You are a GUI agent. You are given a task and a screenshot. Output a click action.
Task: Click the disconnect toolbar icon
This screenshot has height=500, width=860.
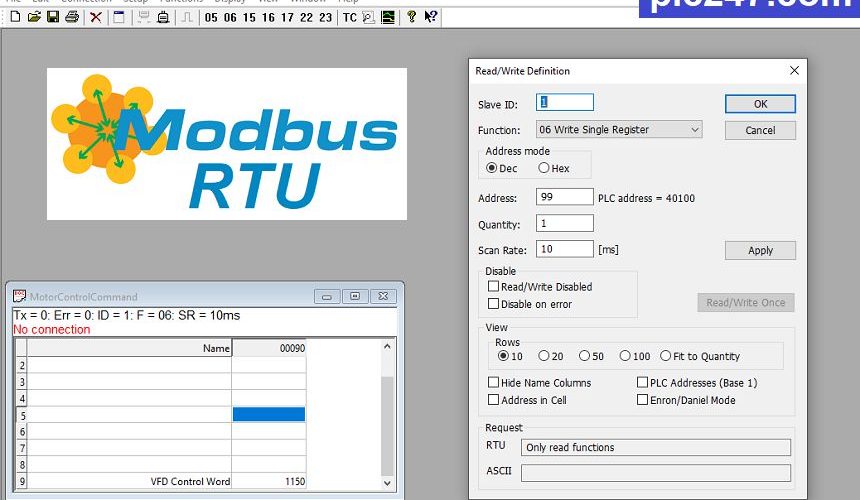(163, 17)
